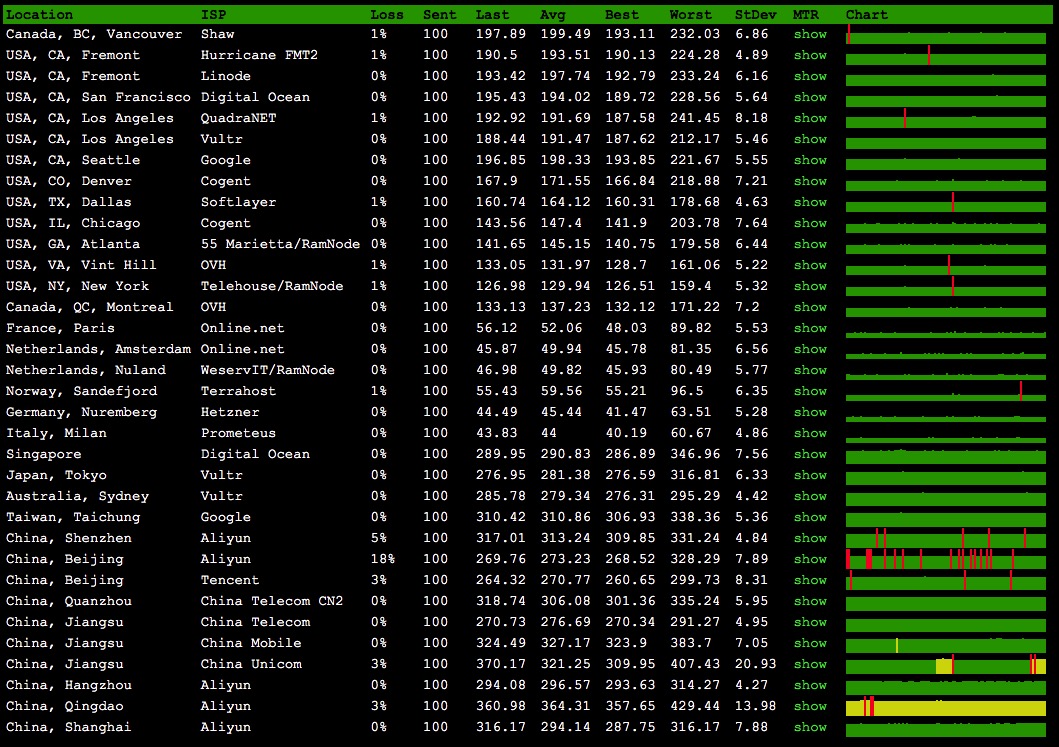Click 'Netherlands, Amsterdam' location
The image size is (1059, 747).
[x=98, y=349]
